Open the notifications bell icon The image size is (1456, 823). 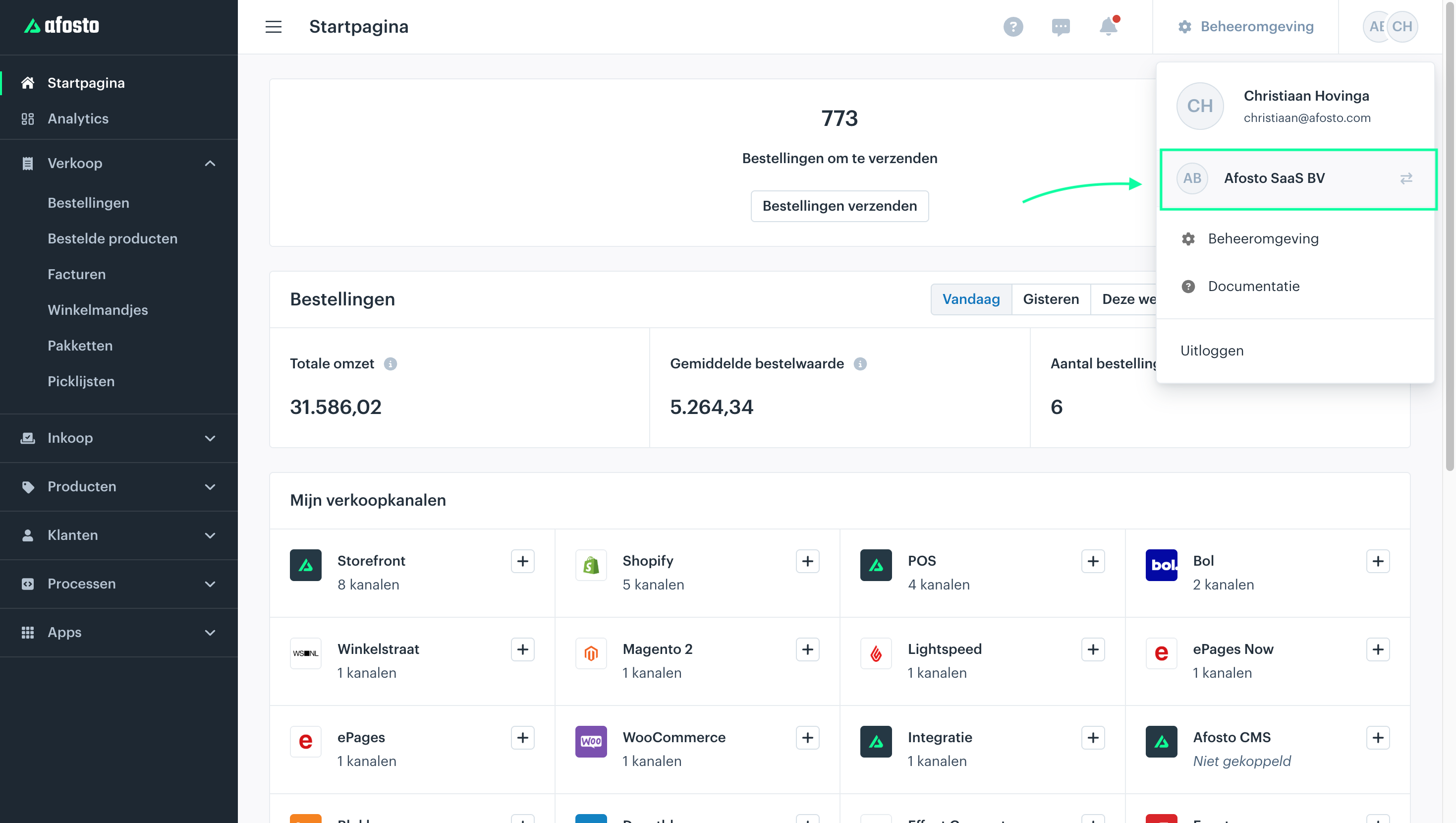[x=1109, y=26]
